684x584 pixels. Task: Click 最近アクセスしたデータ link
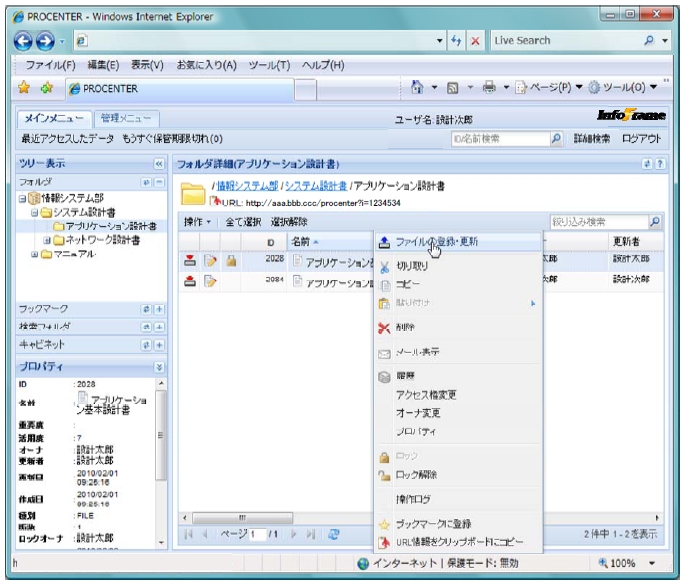[x=68, y=139]
